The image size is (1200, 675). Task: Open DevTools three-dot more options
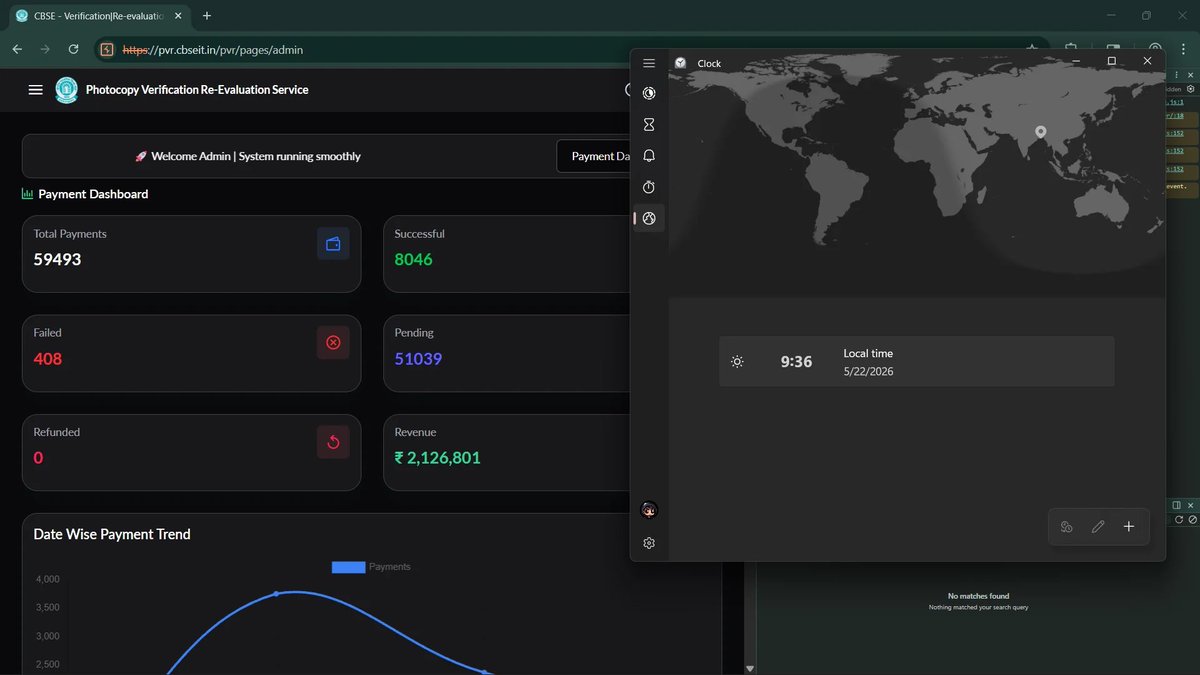[x=1178, y=75]
